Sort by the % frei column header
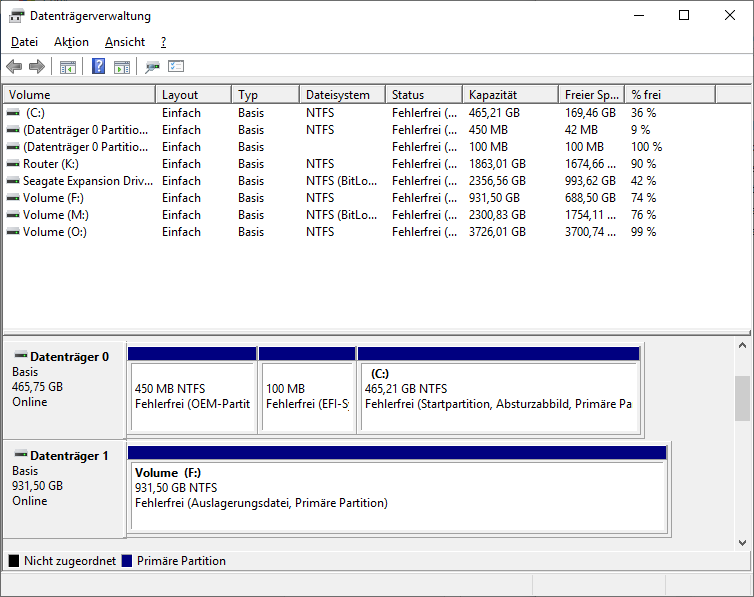 click(x=670, y=95)
